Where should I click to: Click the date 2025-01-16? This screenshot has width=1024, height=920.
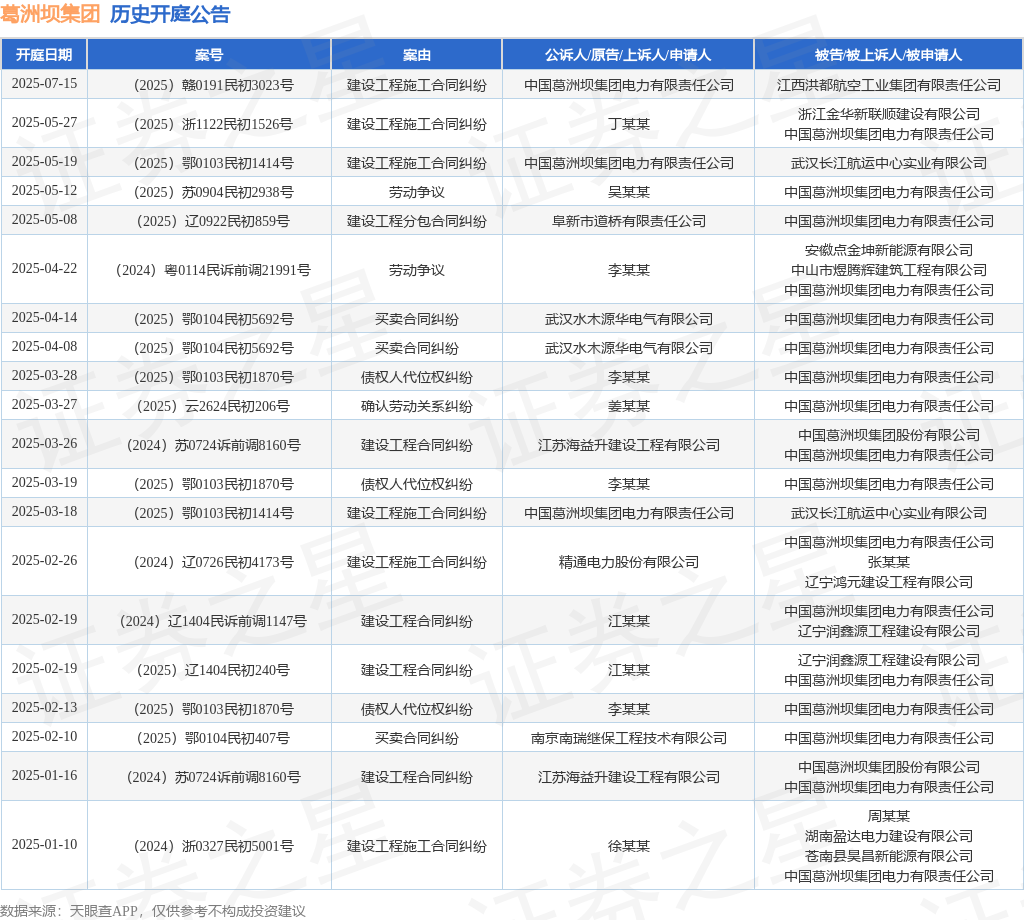pos(44,776)
